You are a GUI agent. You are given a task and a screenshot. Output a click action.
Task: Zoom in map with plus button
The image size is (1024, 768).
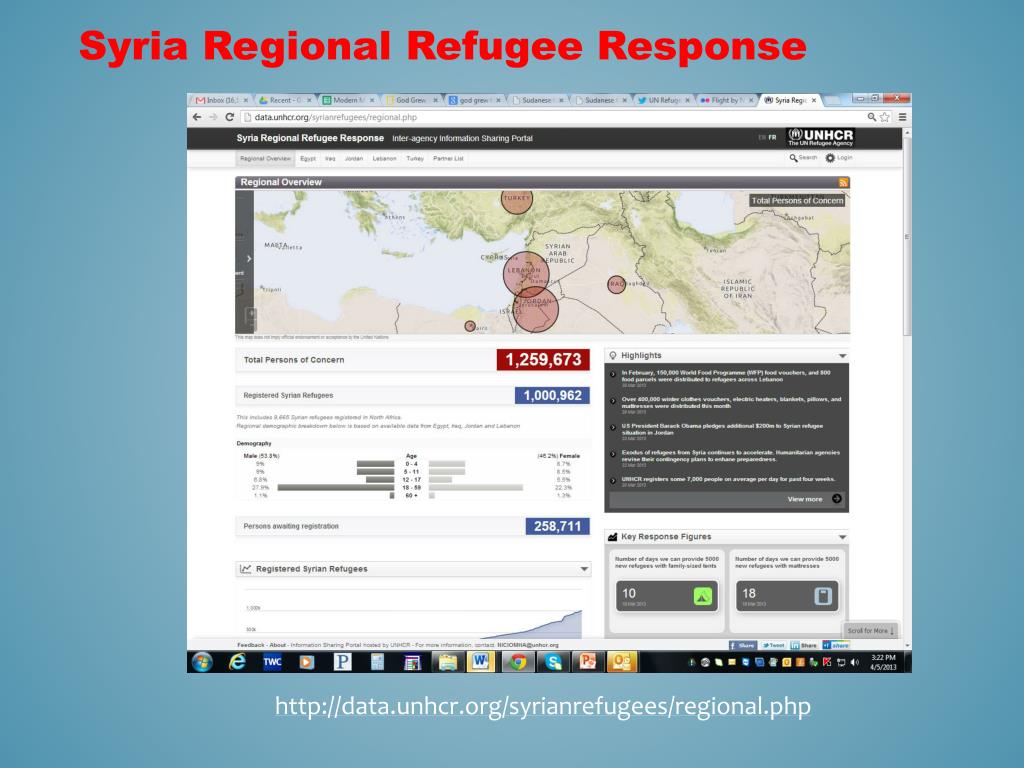(251, 313)
